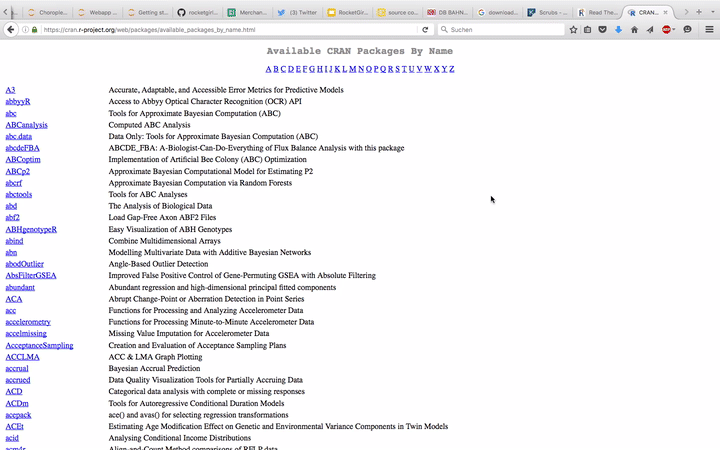The height and width of the screenshot is (450, 720).
Task: Show bookmarks library clipboard icon
Action: click(588, 30)
